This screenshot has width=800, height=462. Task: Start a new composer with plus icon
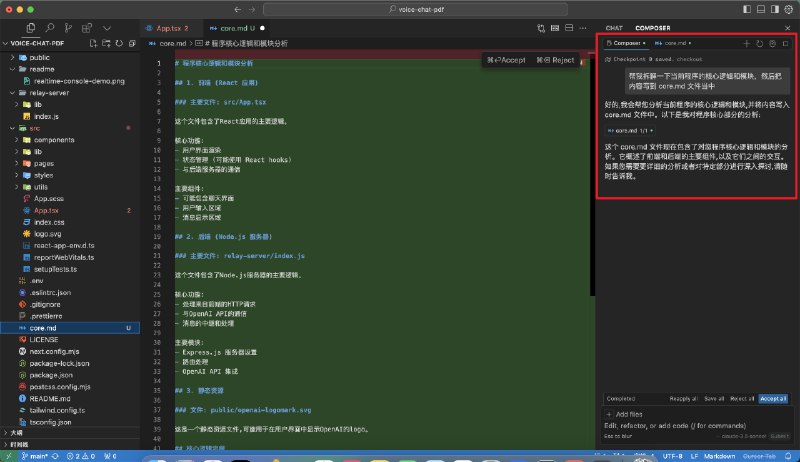(746, 44)
